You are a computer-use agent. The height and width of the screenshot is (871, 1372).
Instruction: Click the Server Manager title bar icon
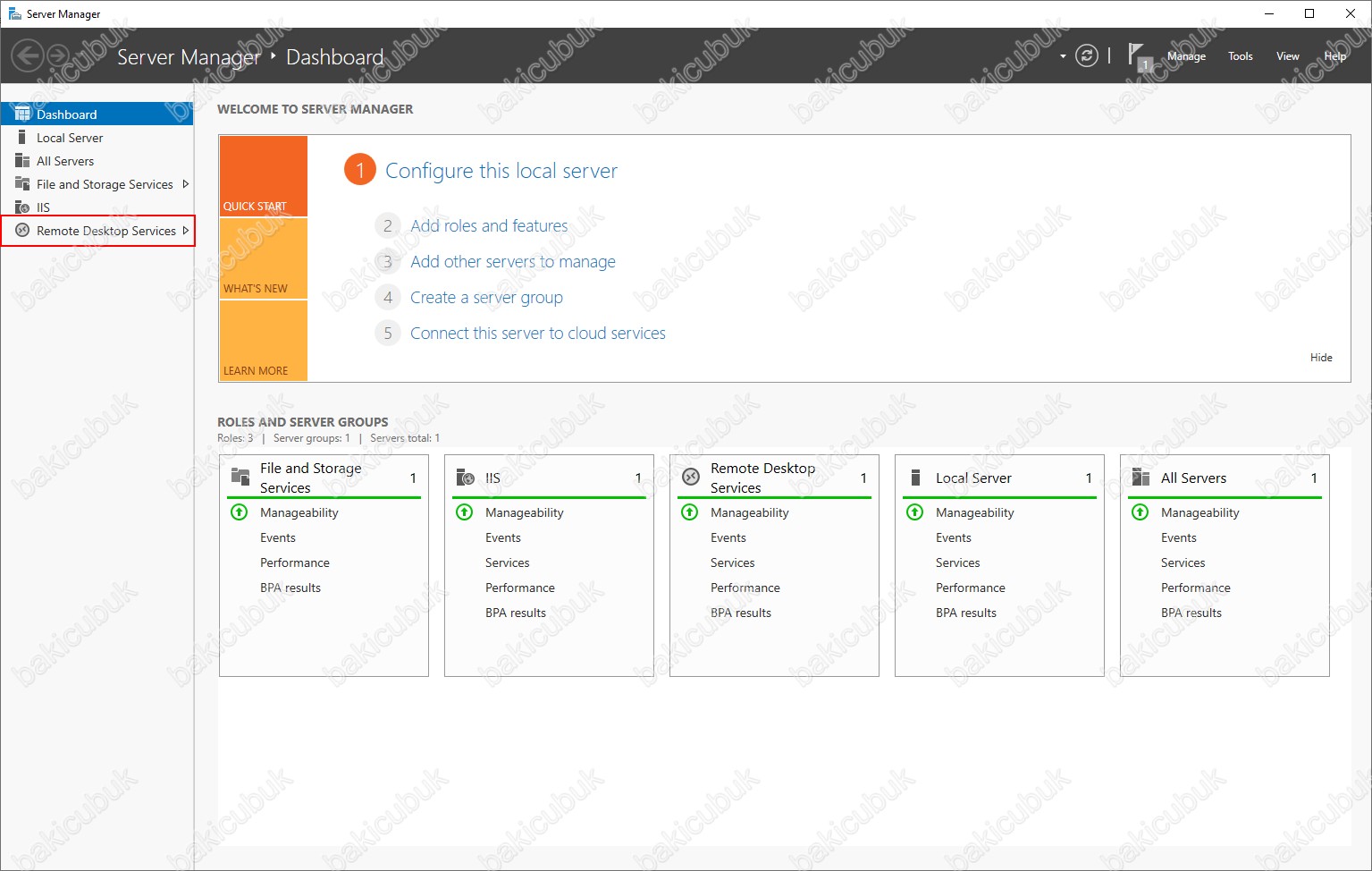click(x=14, y=13)
